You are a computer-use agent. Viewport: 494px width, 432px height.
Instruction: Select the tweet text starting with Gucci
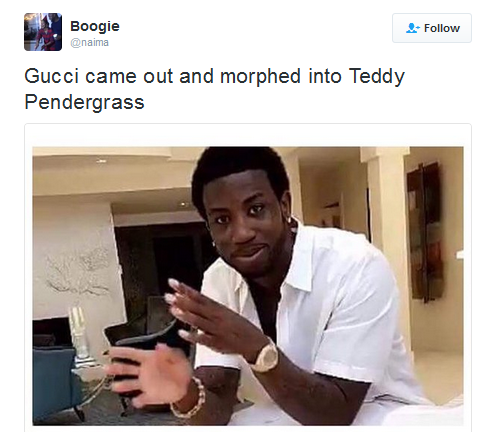(214, 89)
